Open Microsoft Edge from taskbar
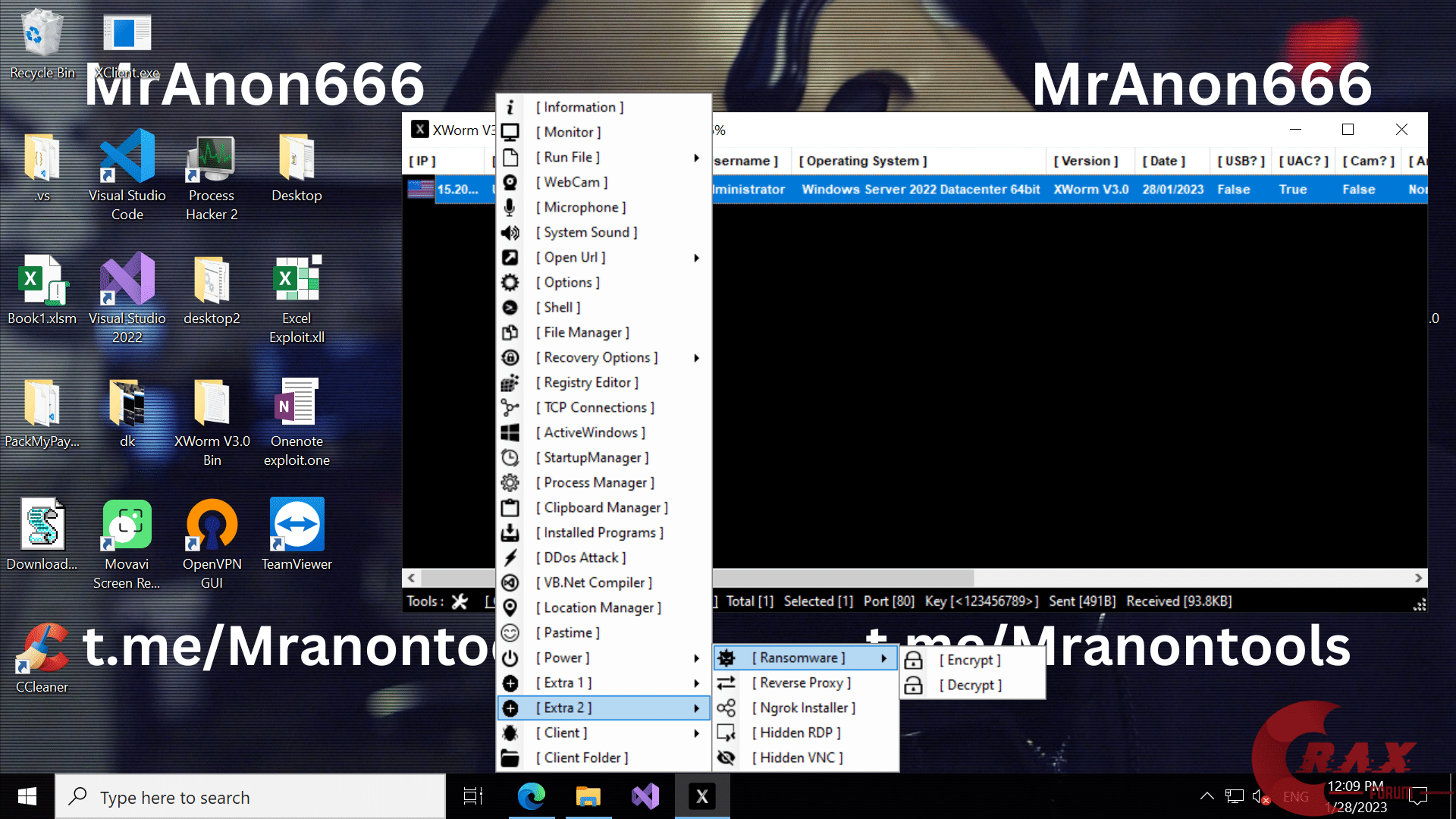This screenshot has width=1456, height=819. click(532, 796)
